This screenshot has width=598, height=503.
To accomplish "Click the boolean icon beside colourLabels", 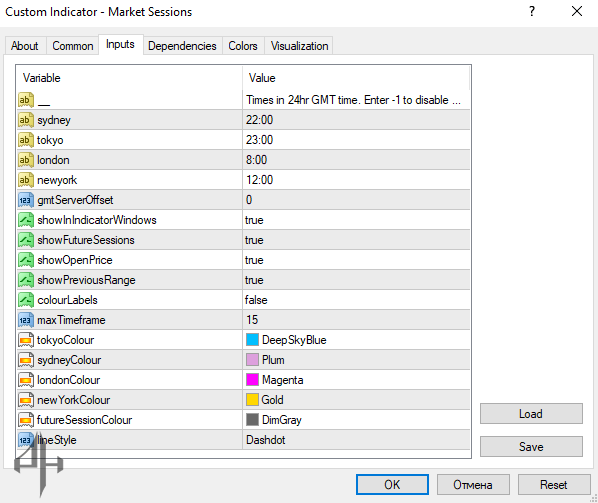I will click(x=26, y=300).
